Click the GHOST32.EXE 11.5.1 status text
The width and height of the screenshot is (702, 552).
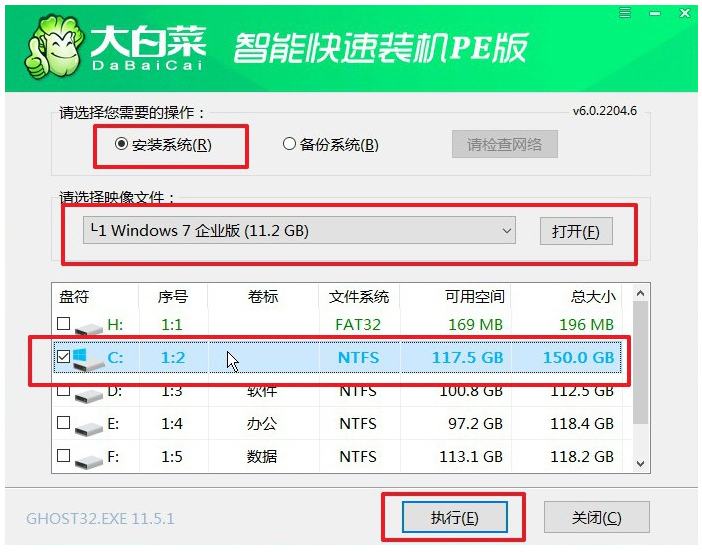(100, 518)
